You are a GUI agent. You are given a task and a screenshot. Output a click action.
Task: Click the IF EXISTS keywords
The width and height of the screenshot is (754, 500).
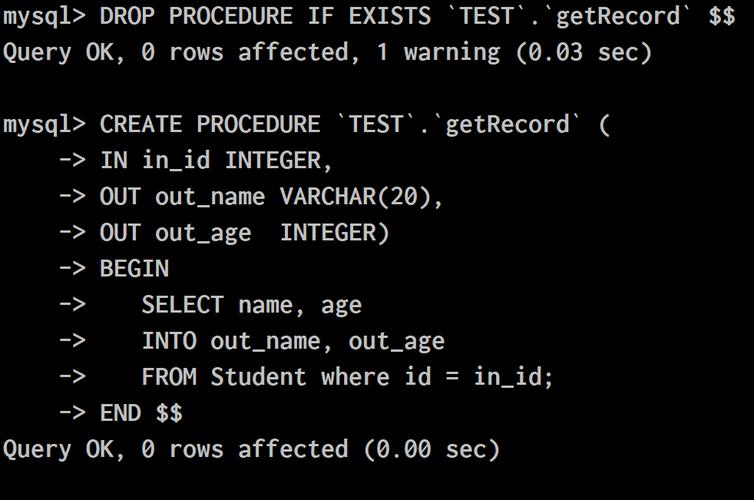point(369,16)
